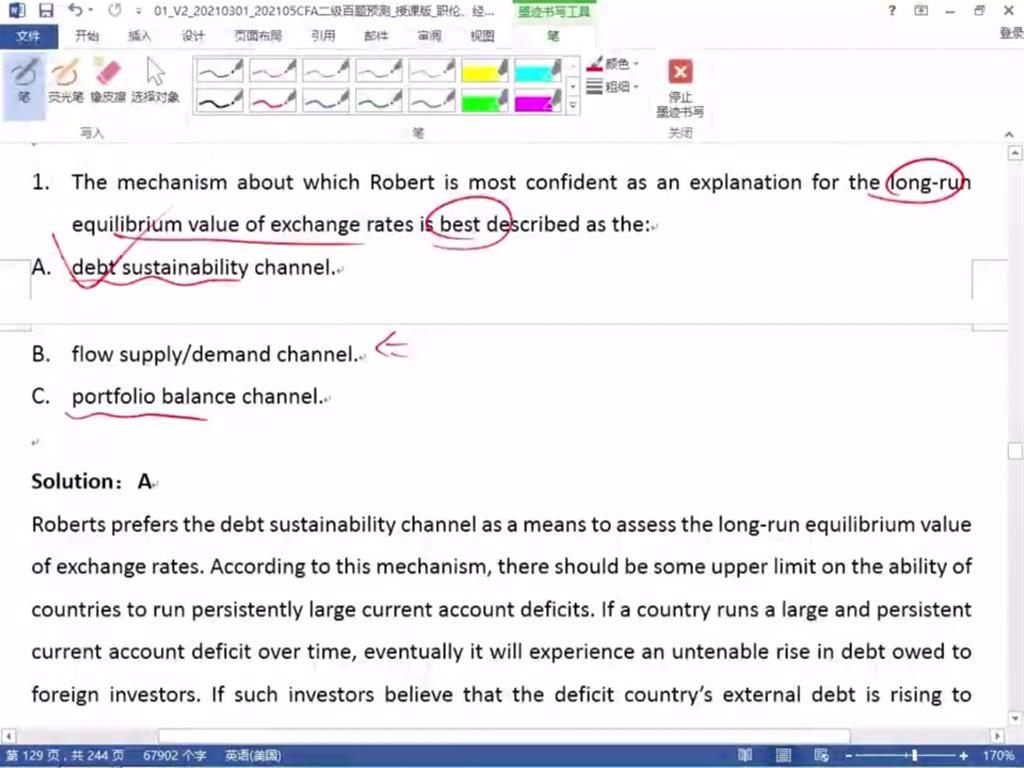Open Word Help question mark

pos(891,10)
